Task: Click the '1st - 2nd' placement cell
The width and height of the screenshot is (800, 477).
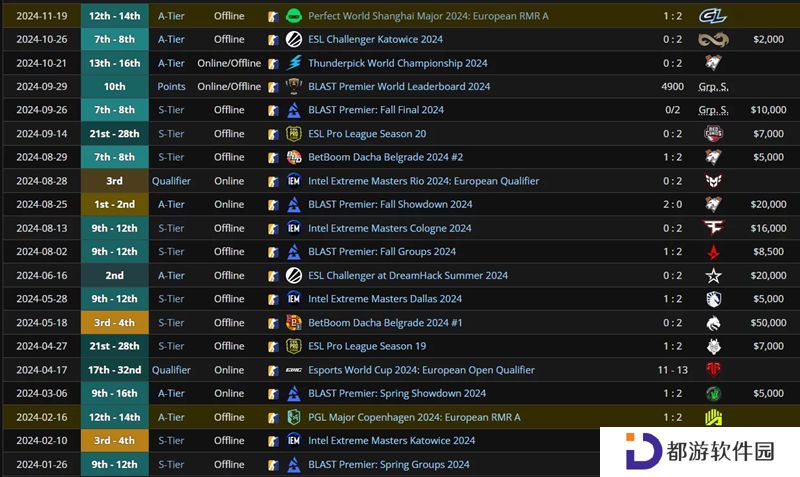Action: pos(114,204)
